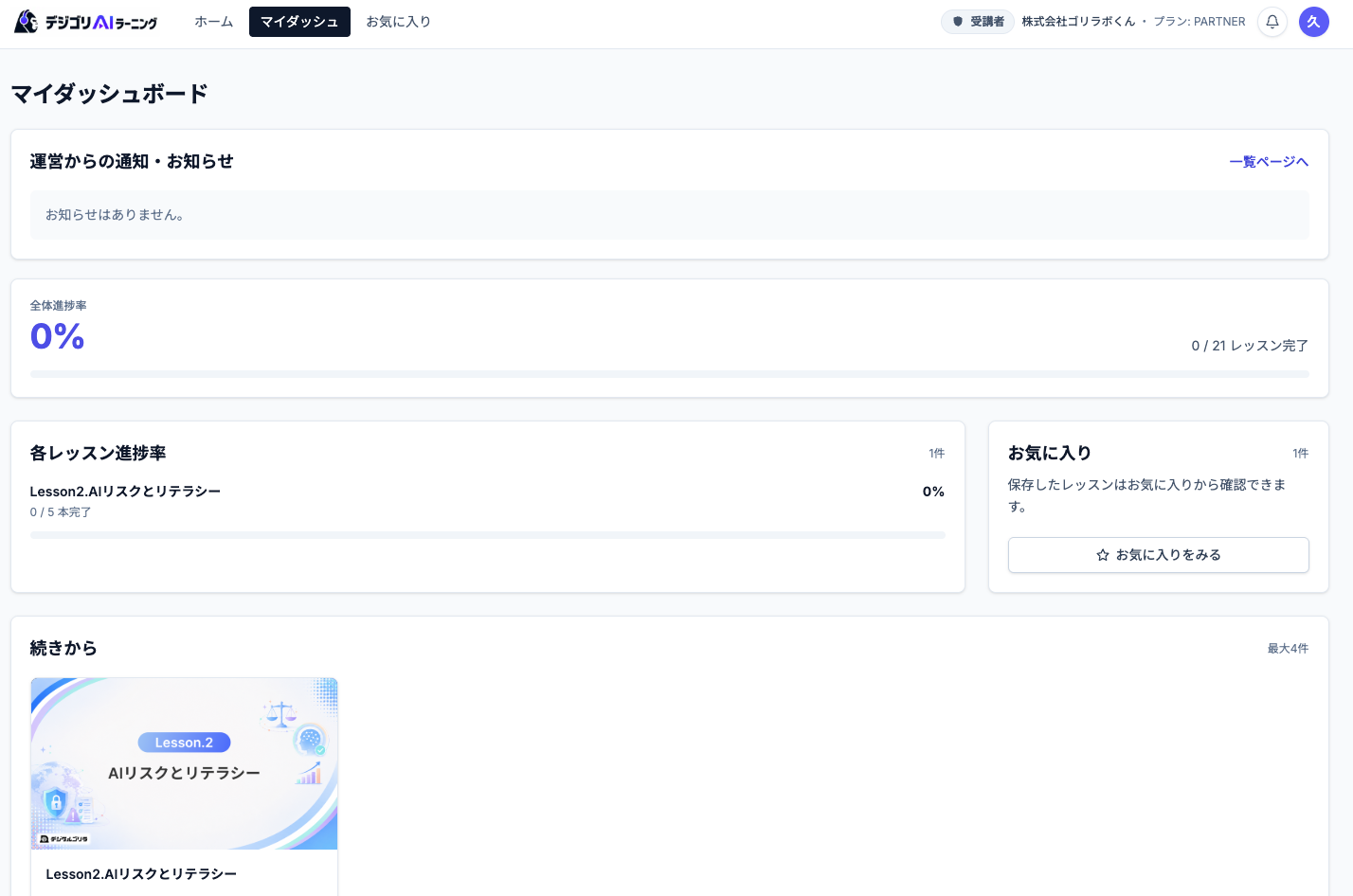Click 0 / 21 レッスン完了 text

pos(1250,346)
